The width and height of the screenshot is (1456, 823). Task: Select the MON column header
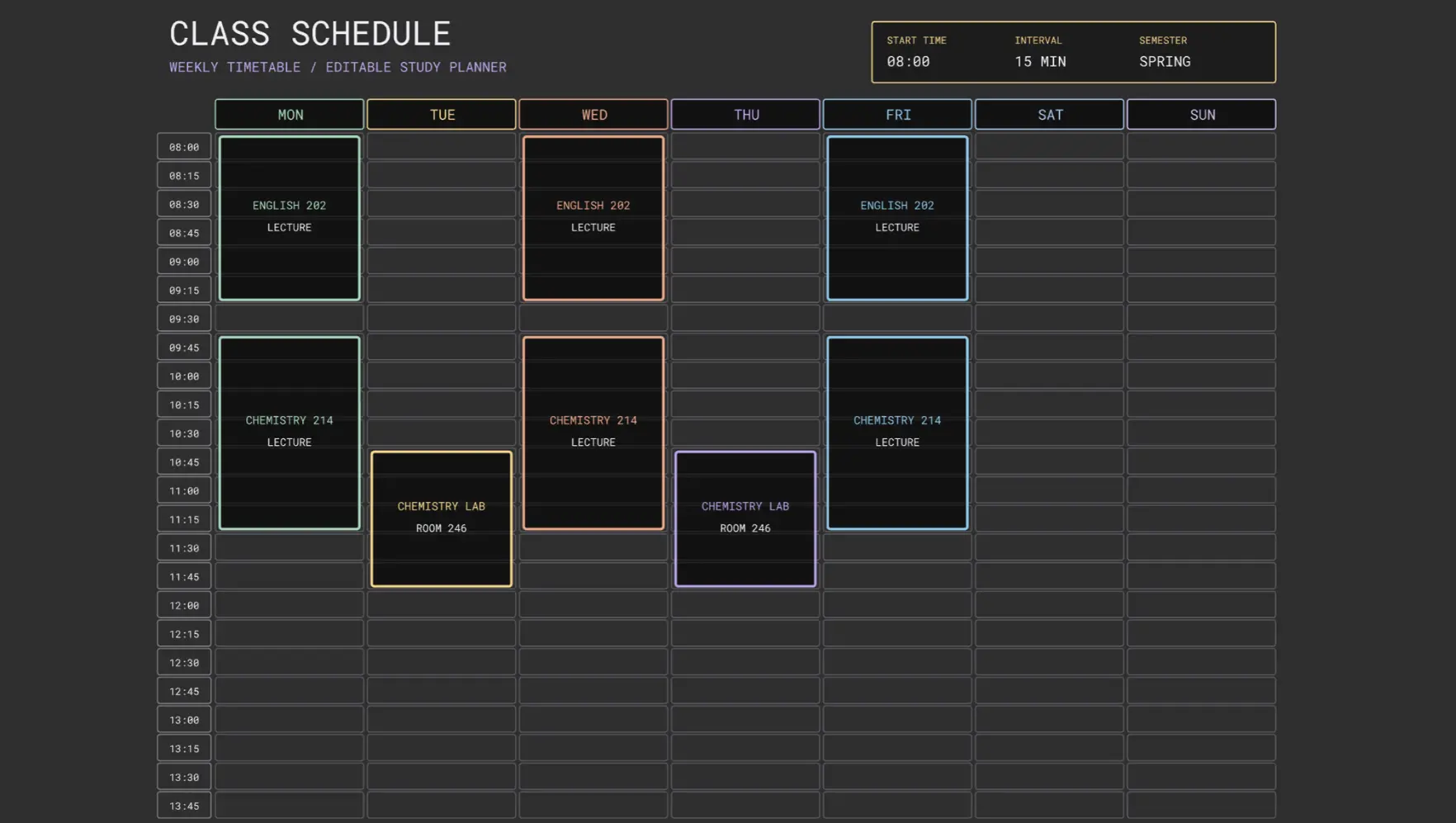[x=290, y=115]
